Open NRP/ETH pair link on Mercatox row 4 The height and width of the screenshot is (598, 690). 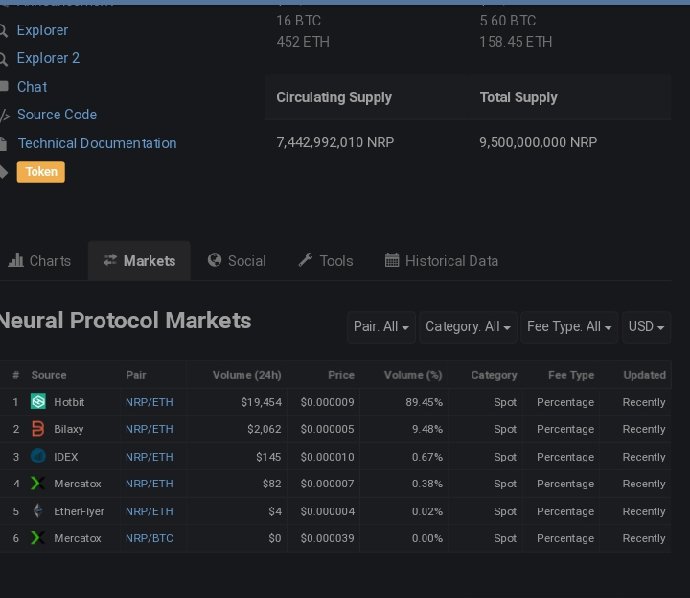[150, 484]
